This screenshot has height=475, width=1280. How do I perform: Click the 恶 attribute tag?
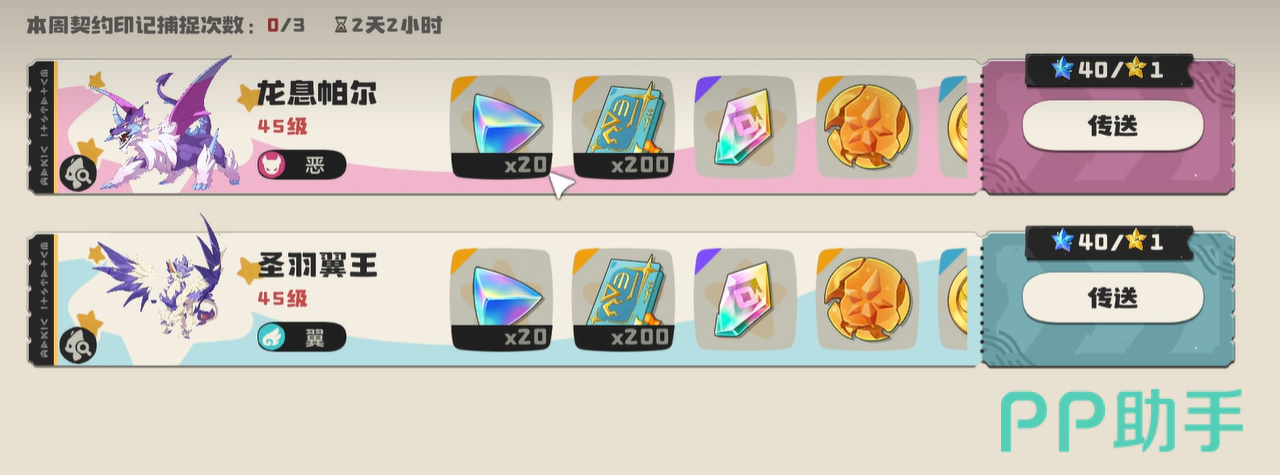pos(302,165)
